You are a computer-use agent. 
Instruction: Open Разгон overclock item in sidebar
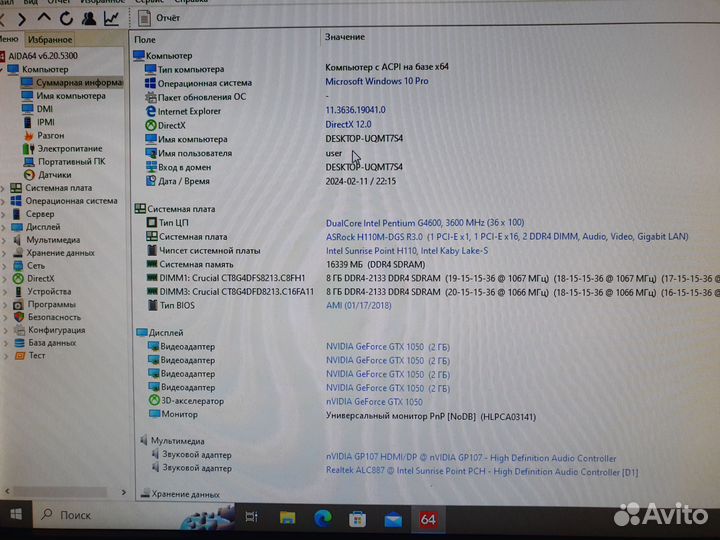pos(50,135)
